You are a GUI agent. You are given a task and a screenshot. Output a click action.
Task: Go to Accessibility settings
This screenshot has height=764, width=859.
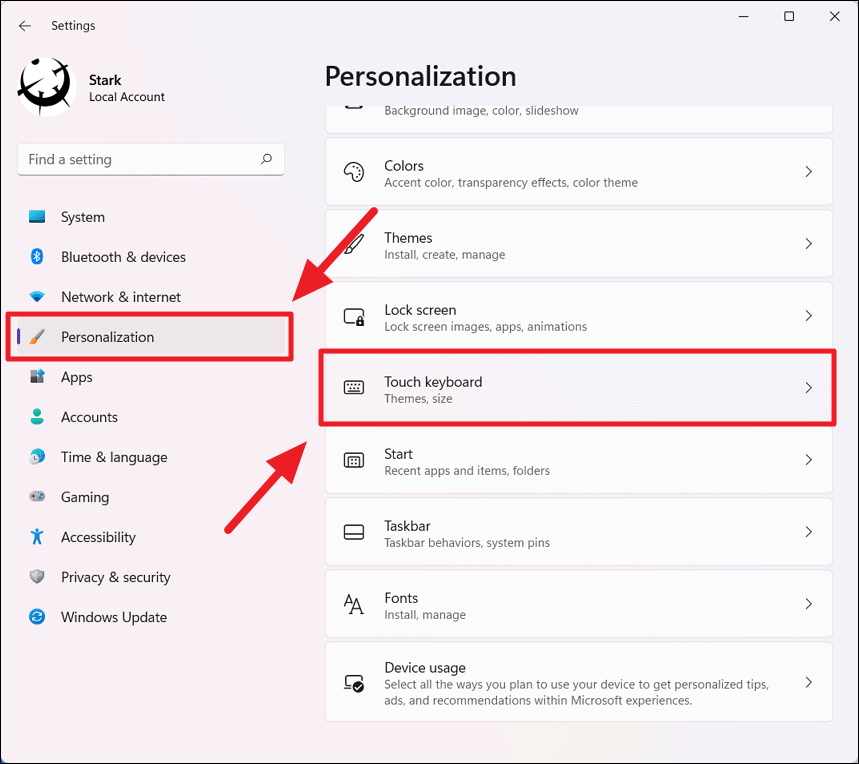pyautogui.click(x=151, y=537)
